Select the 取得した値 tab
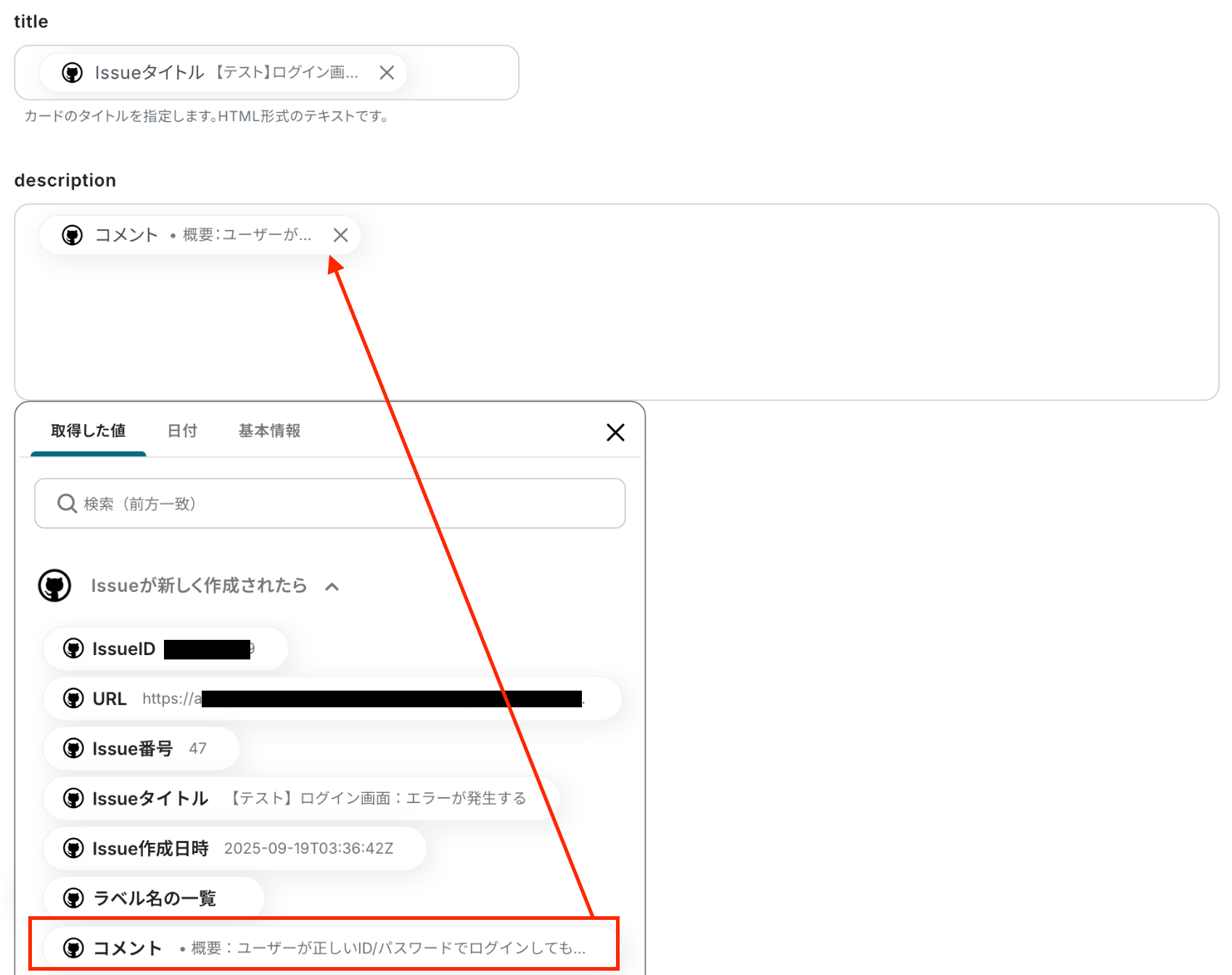This screenshot has width=1232, height=975. (x=88, y=431)
